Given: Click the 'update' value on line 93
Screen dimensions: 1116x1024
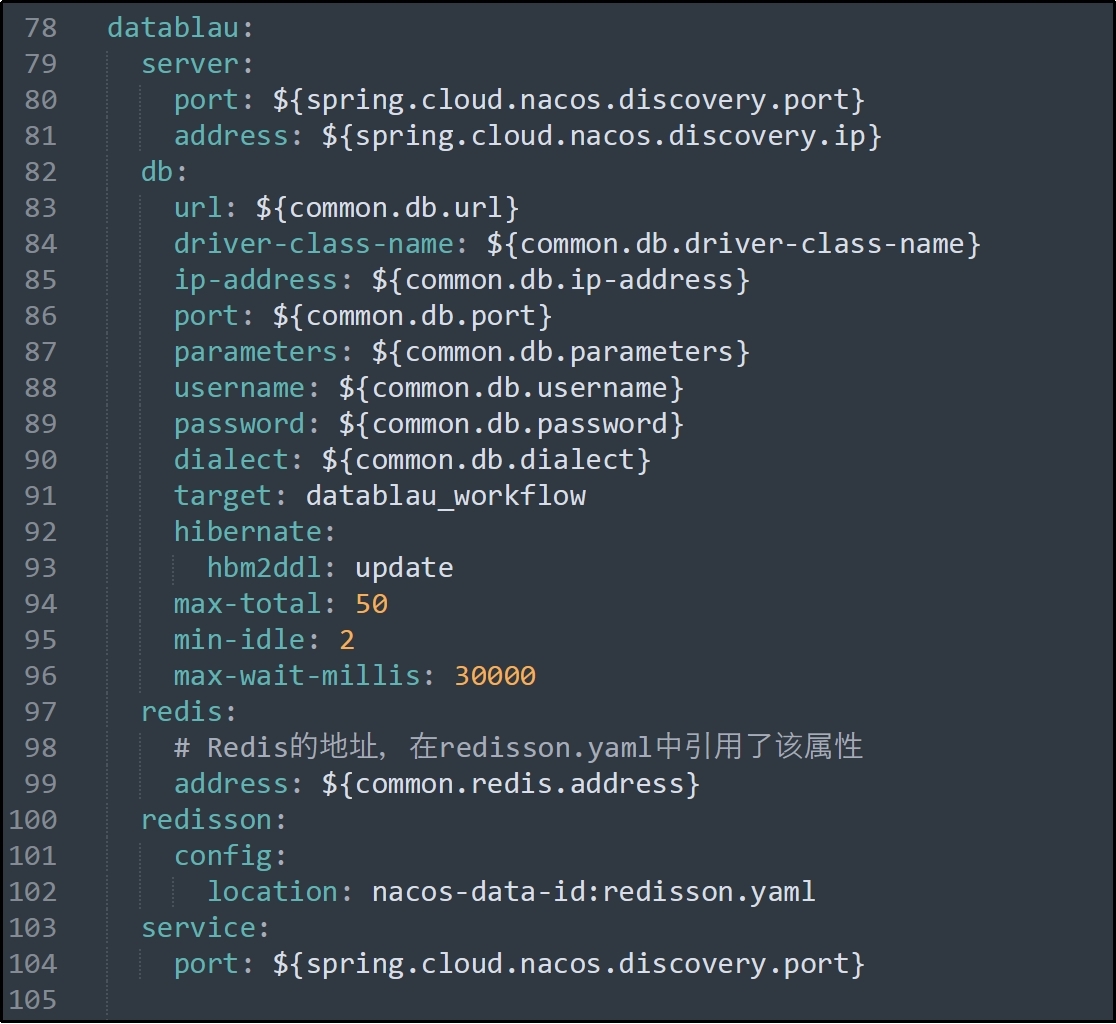Looking at the screenshot, I should pyautogui.click(x=404, y=569).
